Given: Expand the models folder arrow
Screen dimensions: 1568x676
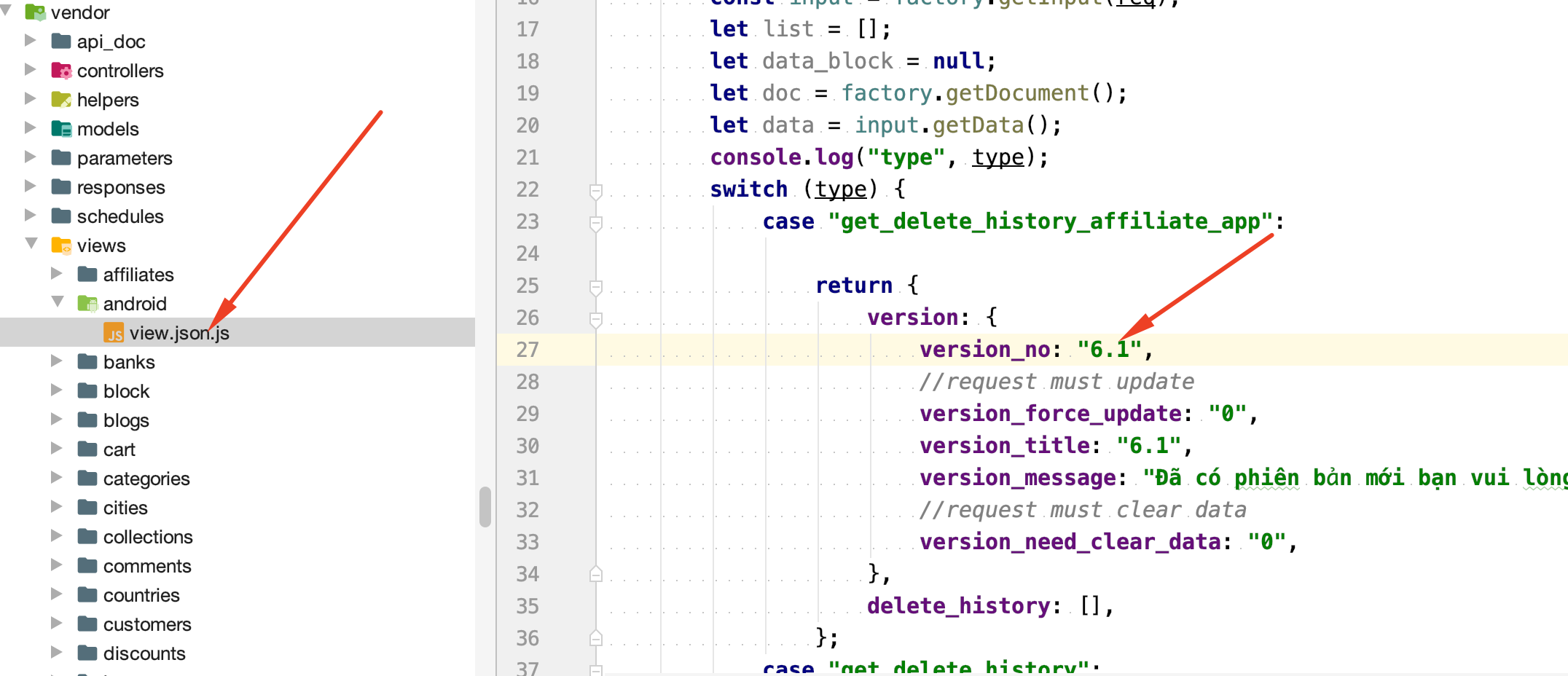Looking at the screenshot, I should (x=31, y=127).
